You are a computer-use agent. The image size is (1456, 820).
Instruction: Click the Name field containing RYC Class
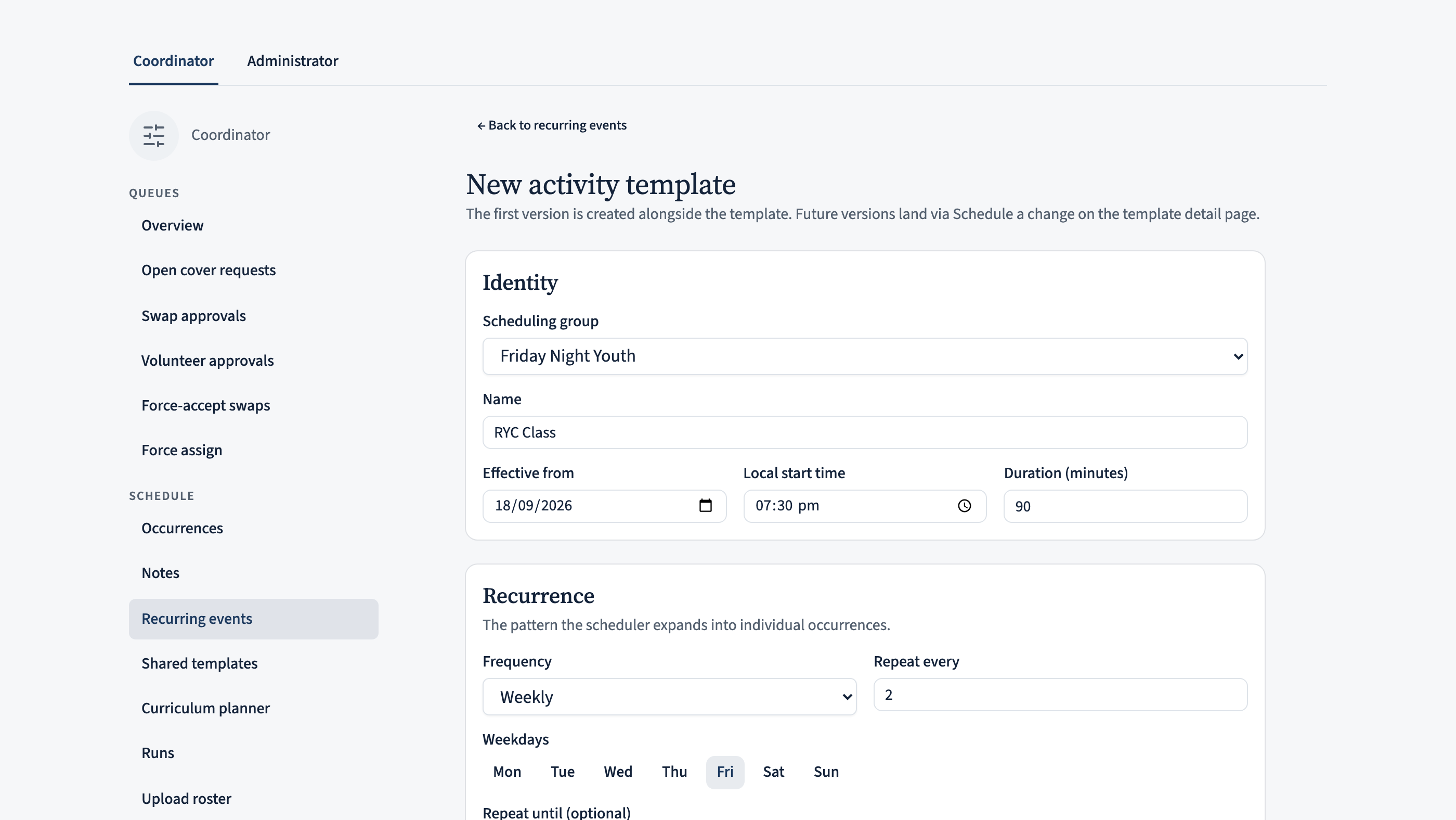(865, 432)
